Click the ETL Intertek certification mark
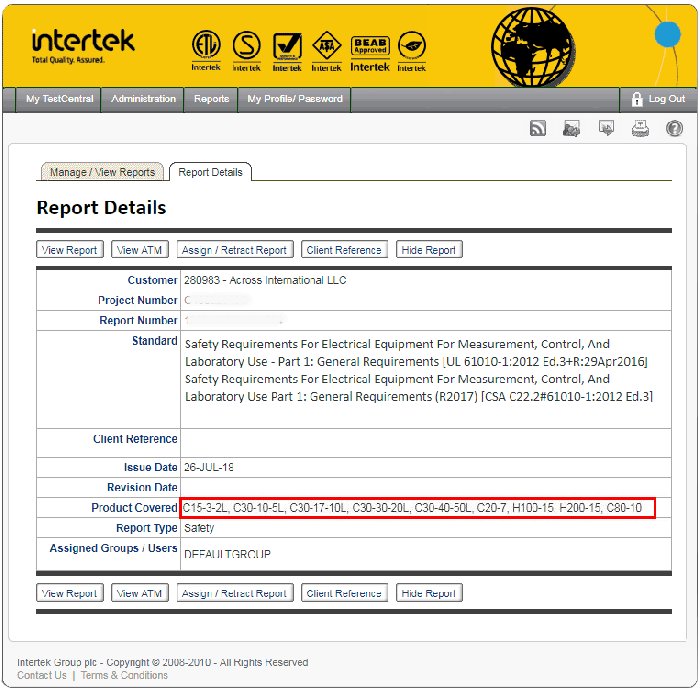The width and height of the screenshot is (700, 693). click(x=206, y=50)
